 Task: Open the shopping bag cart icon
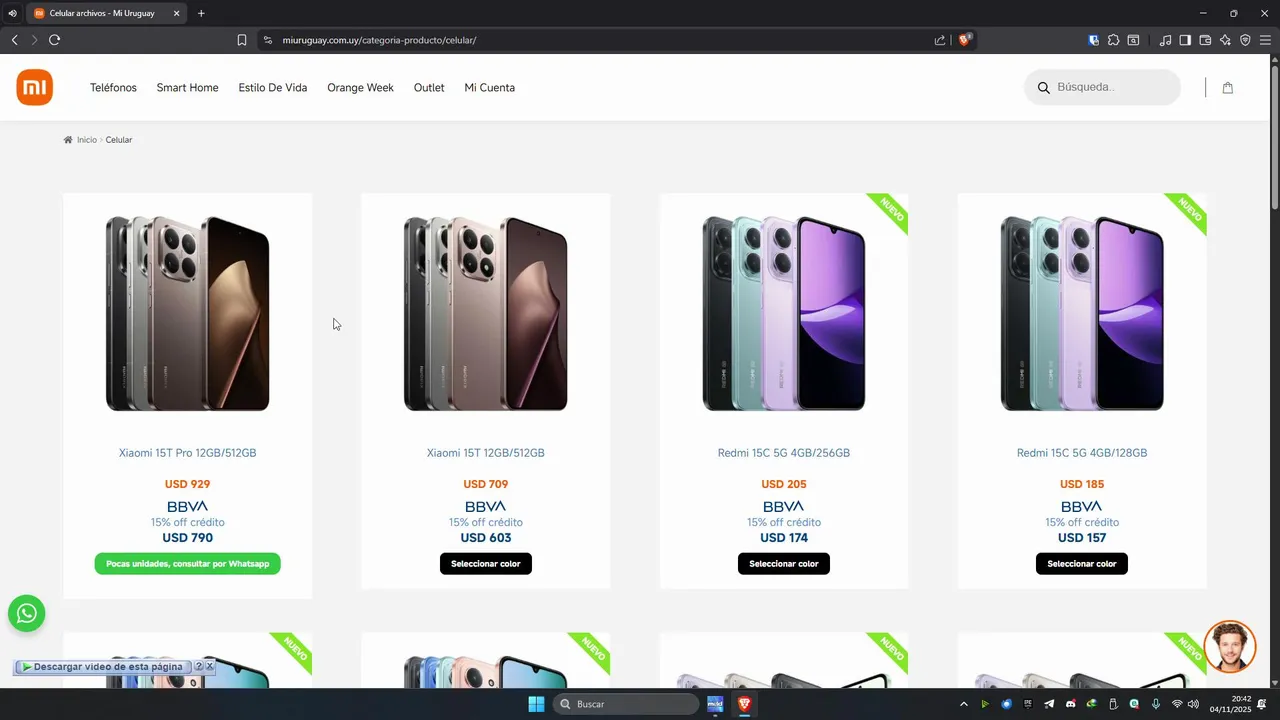coord(1227,87)
